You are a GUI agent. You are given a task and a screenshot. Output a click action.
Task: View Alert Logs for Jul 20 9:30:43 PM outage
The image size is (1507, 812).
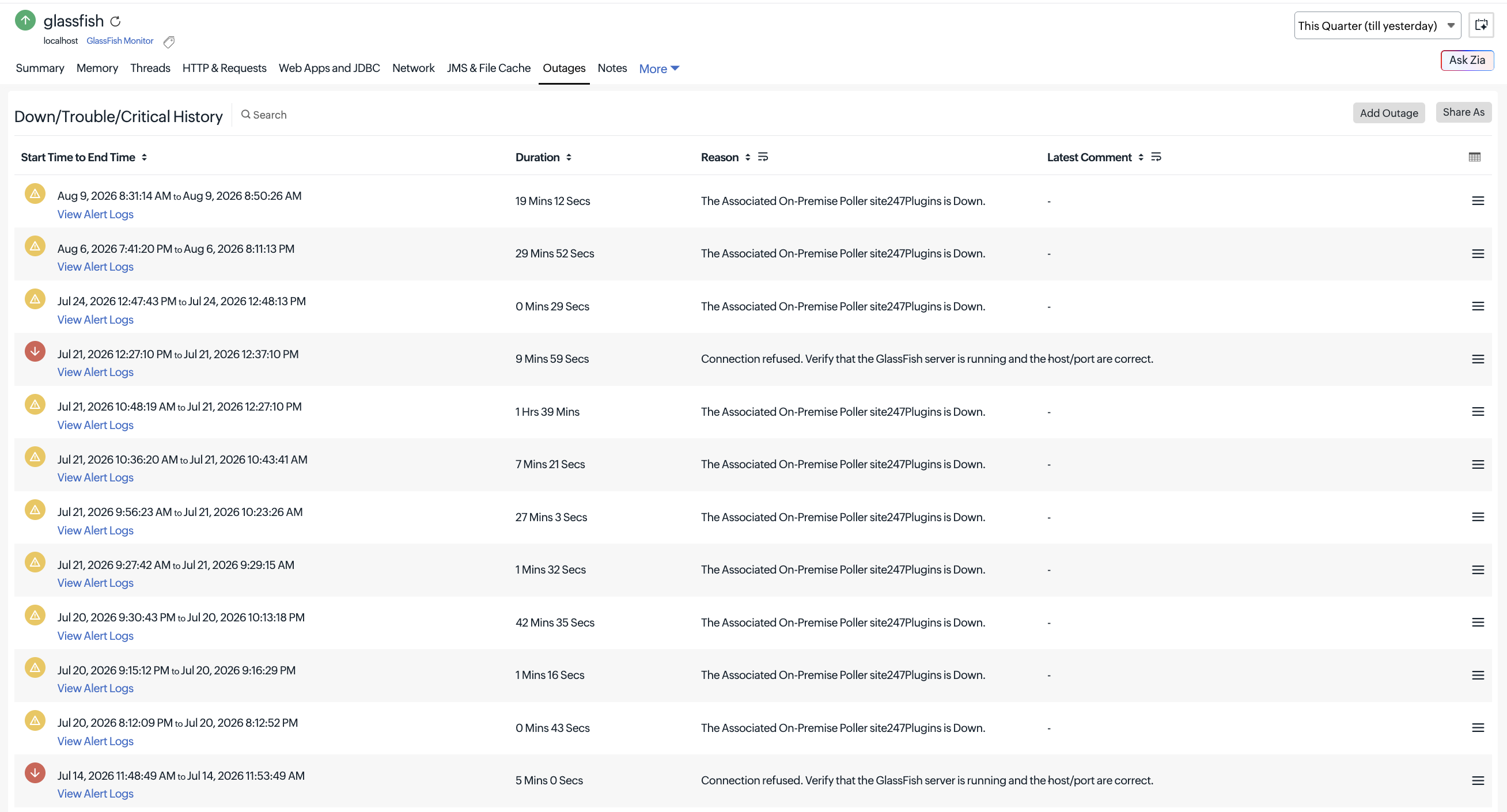pyautogui.click(x=96, y=636)
